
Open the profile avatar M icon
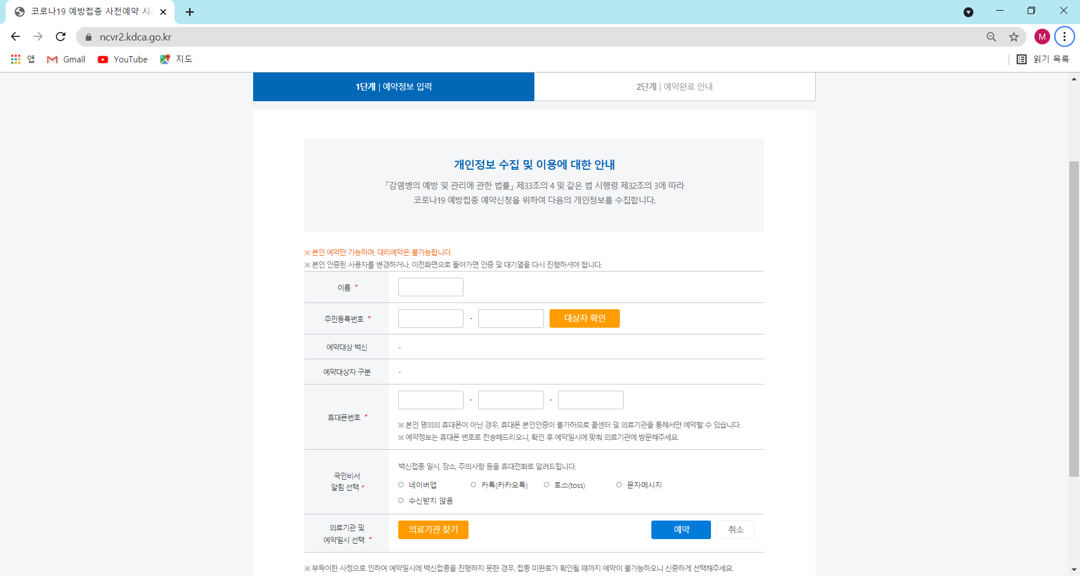(1042, 36)
